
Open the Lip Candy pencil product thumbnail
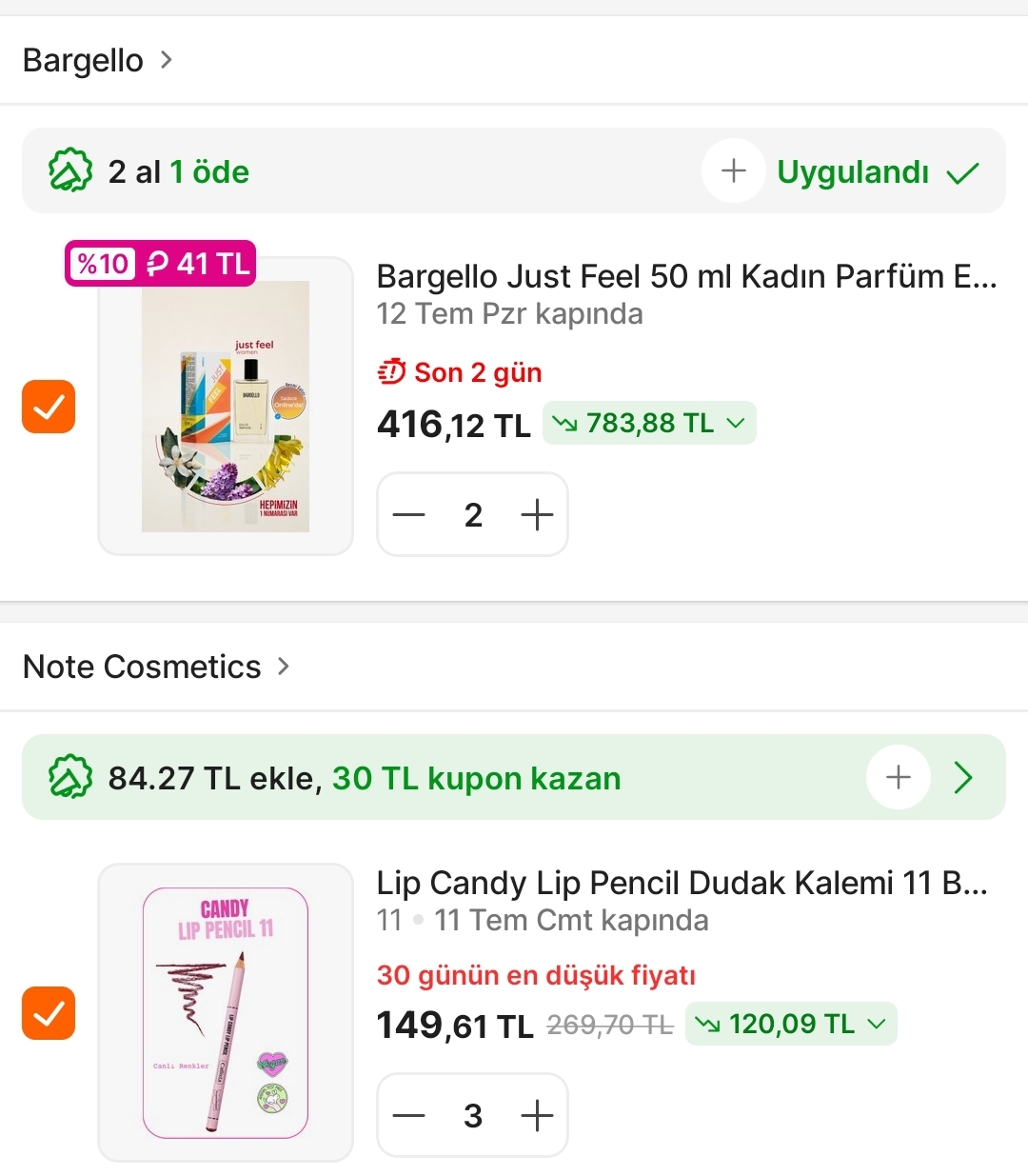coord(226,1012)
